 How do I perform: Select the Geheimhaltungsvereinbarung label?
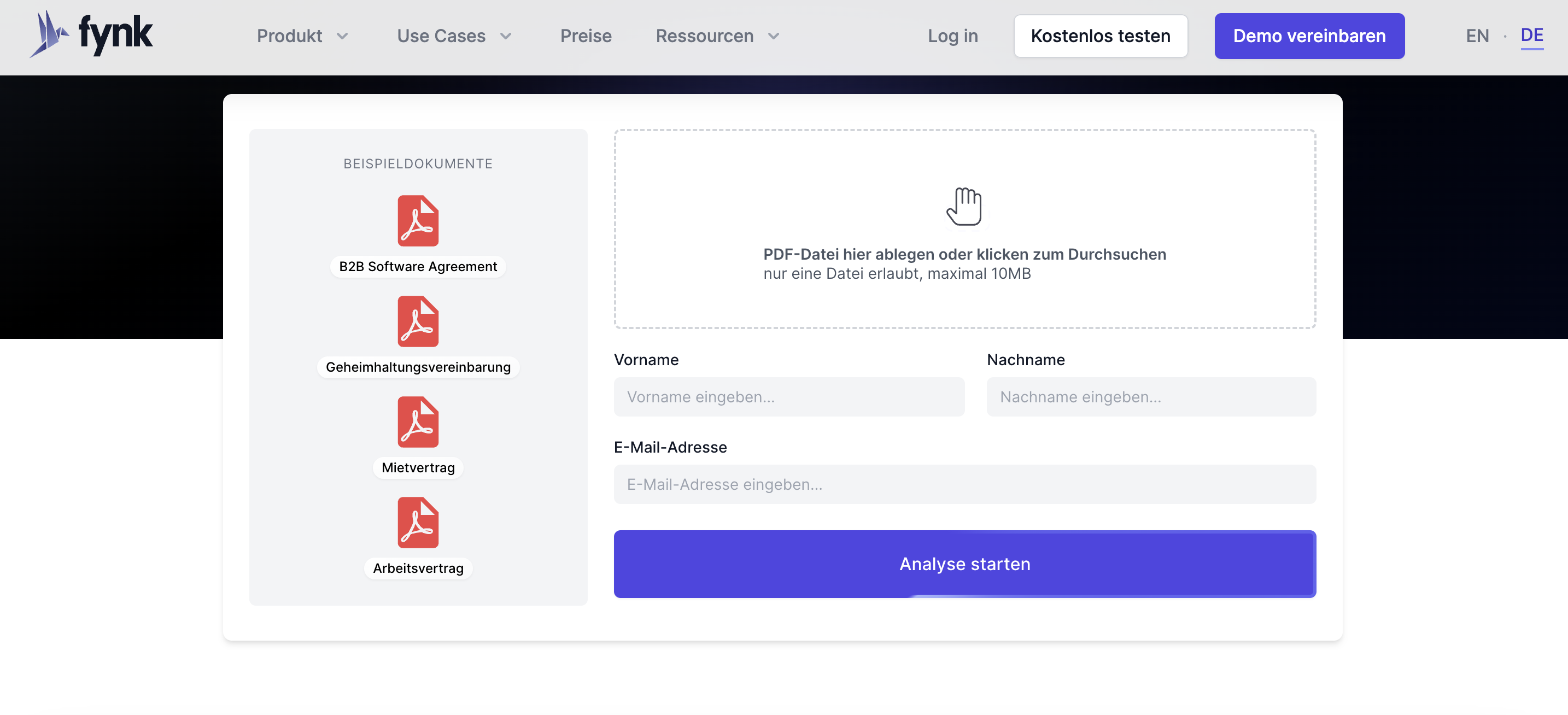click(x=418, y=367)
